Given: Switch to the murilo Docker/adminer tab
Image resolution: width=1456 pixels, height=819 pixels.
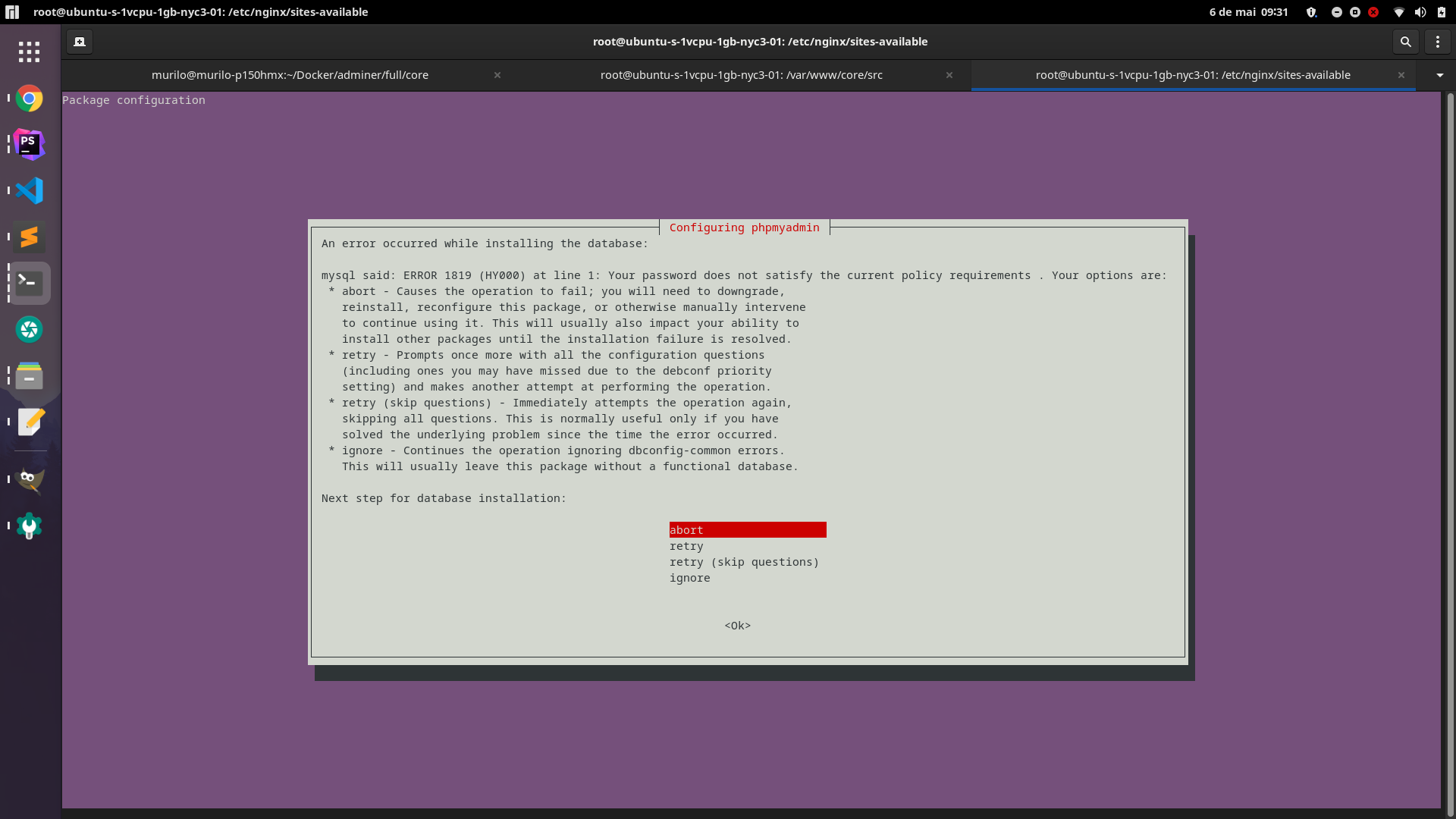Looking at the screenshot, I should [x=290, y=75].
